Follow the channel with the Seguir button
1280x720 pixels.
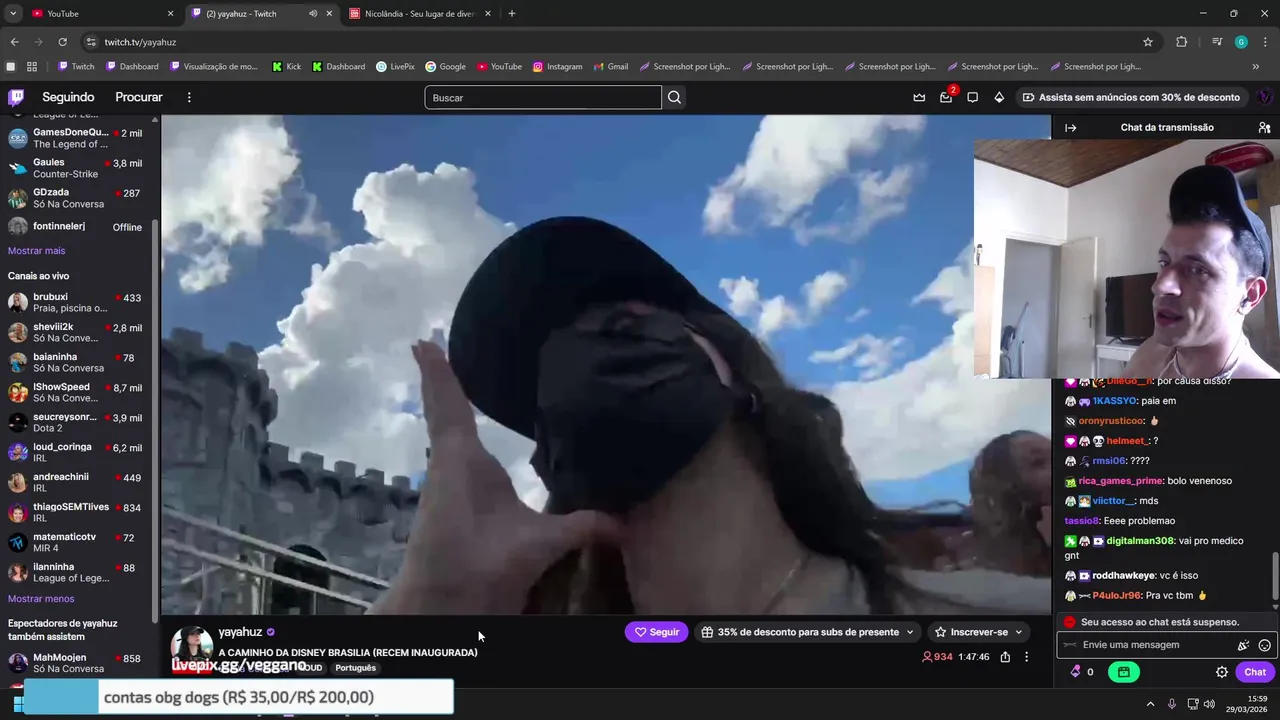(656, 632)
